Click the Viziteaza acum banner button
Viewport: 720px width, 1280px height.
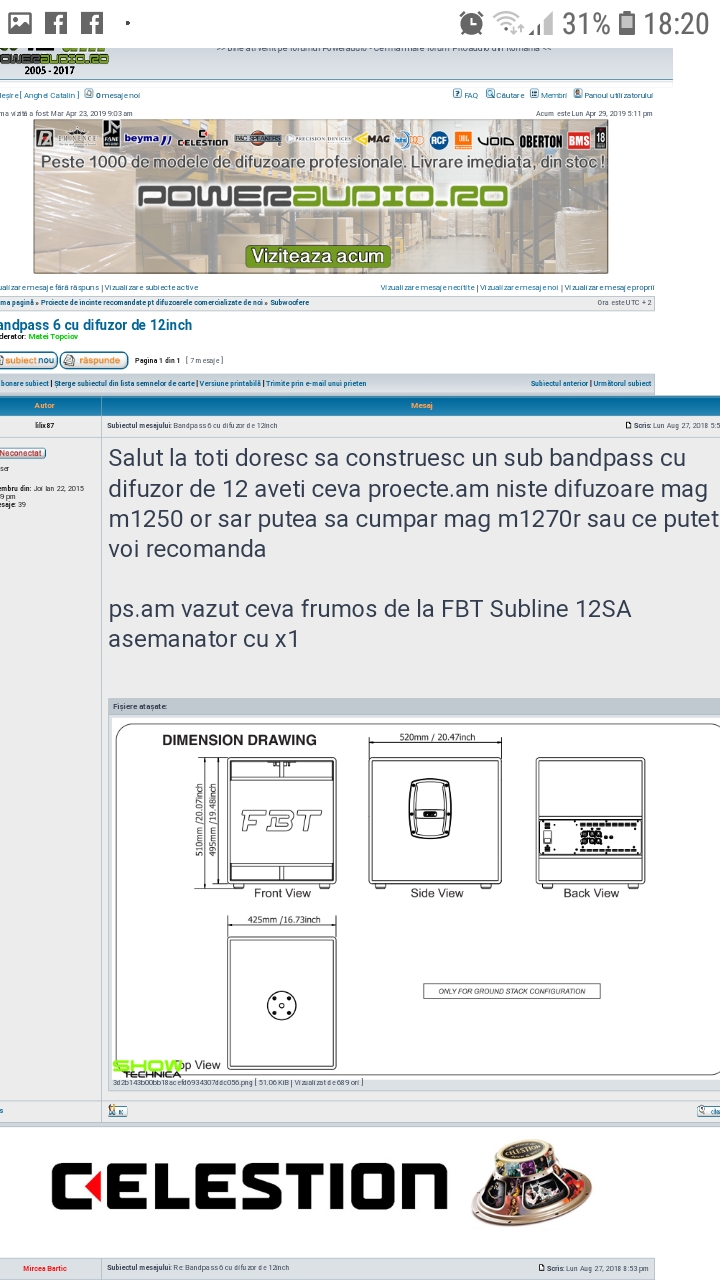pos(317,256)
